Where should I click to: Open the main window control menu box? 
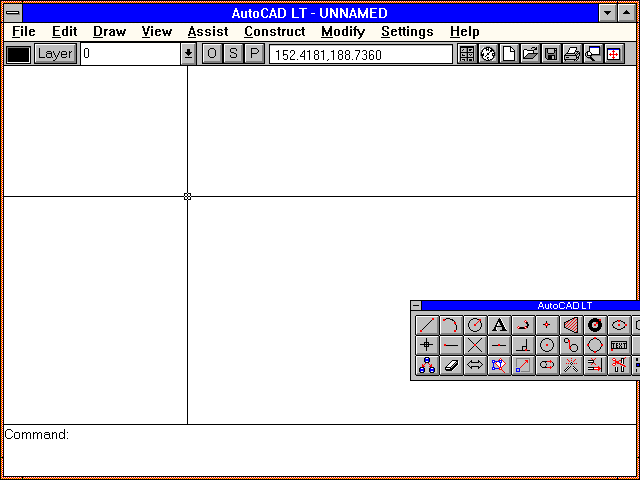13,13
